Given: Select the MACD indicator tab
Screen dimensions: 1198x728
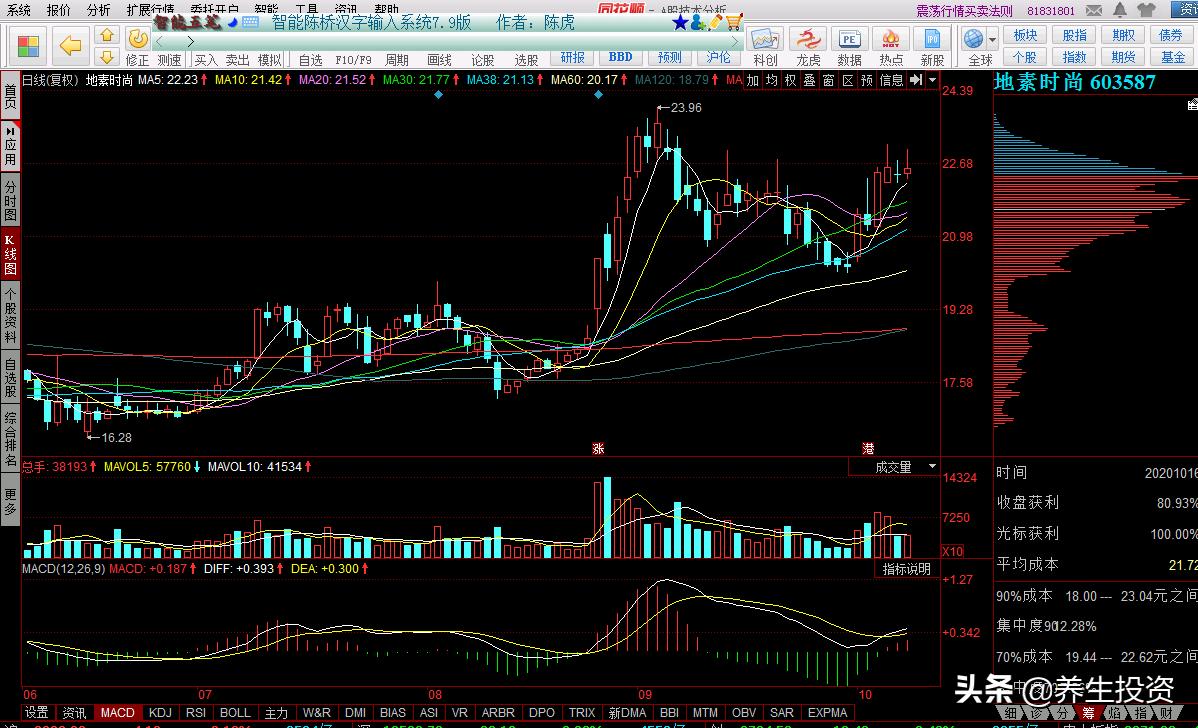Looking at the screenshot, I should click(118, 713).
